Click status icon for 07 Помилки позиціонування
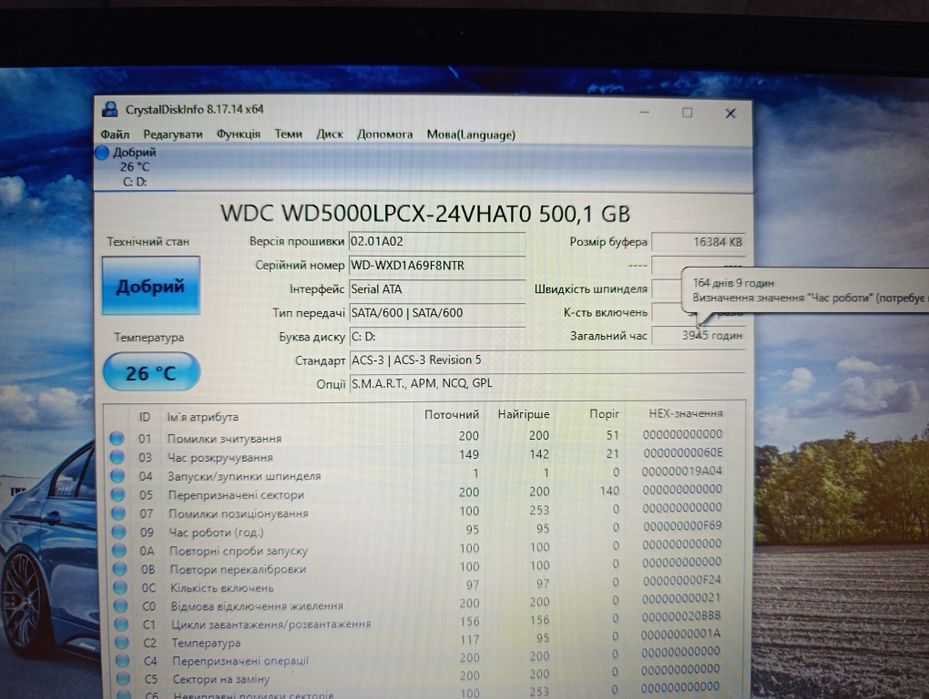Viewport: 929px width, 699px height. click(x=118, y=513)
